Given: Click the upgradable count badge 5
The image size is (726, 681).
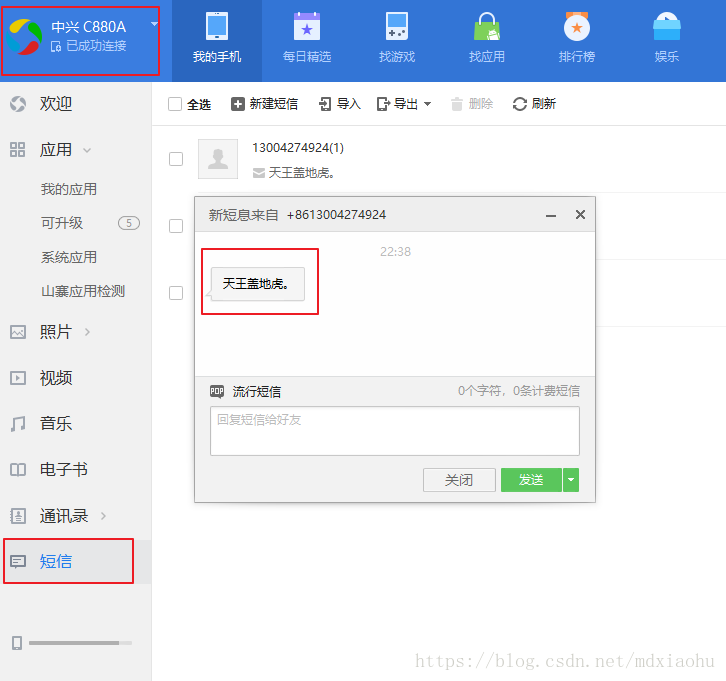Looking at the screenshot, I should coord(129,223).
